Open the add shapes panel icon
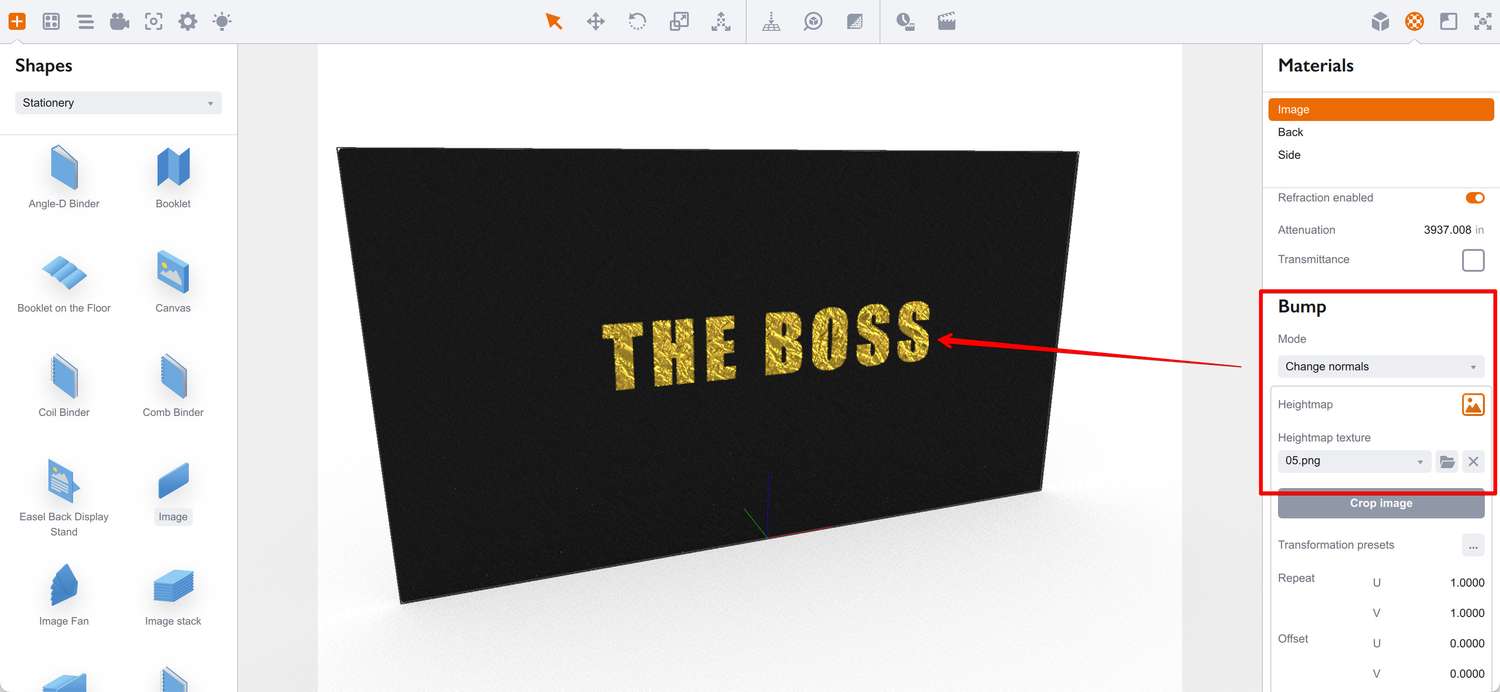 (17, 21)
